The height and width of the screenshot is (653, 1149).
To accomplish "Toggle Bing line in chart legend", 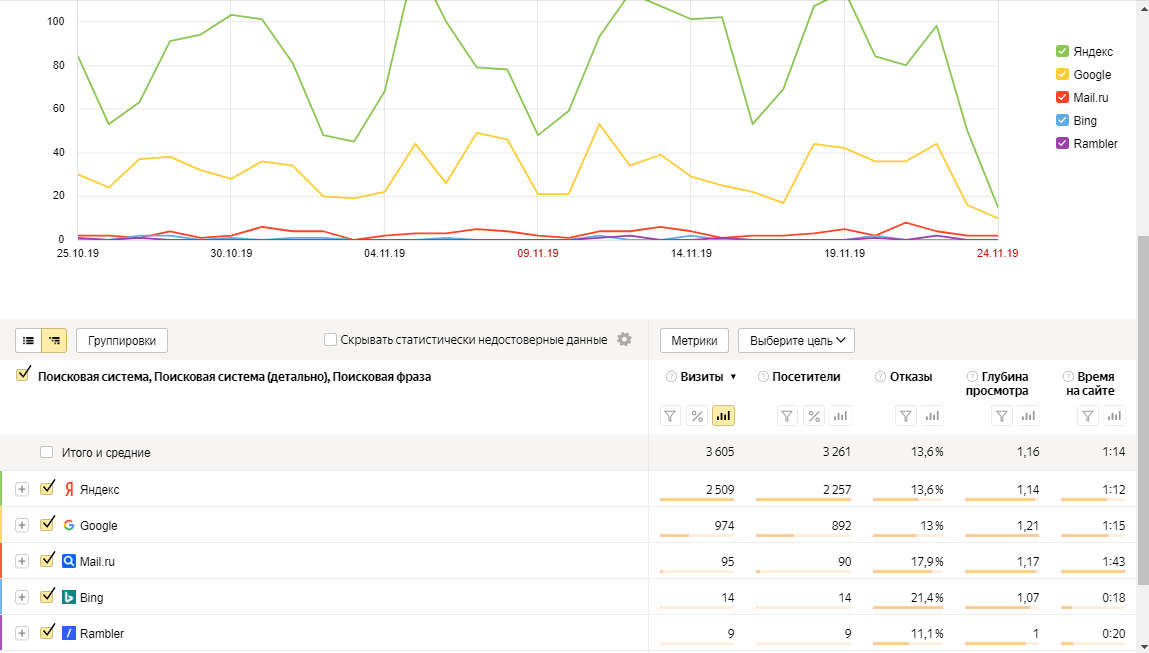I will point(1063,120).
